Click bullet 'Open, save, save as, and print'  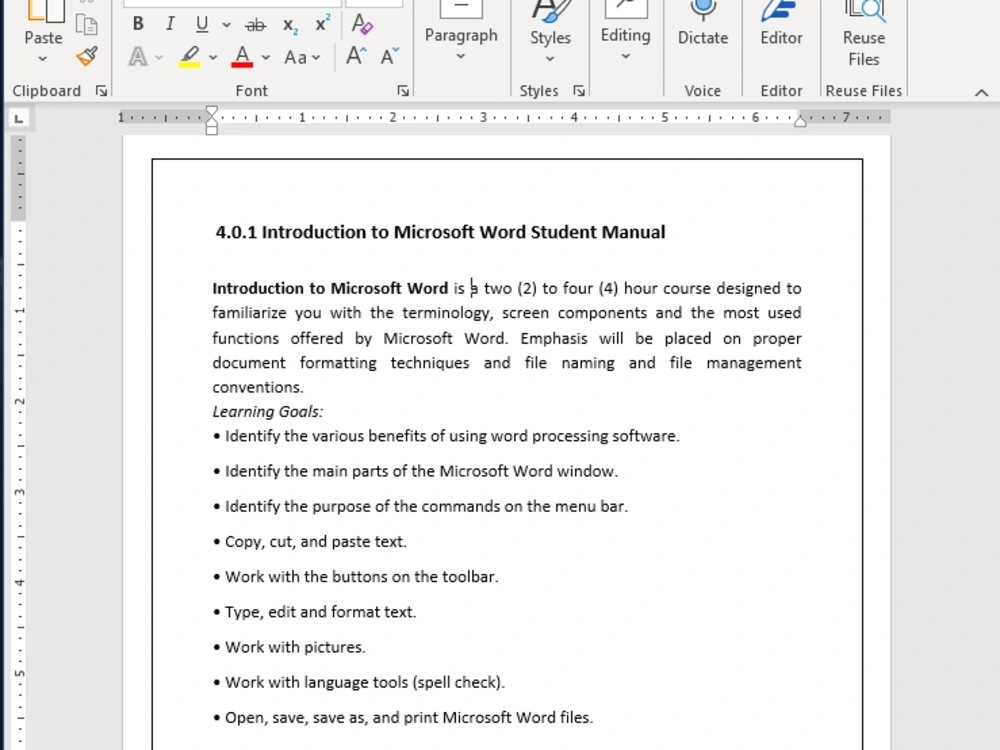point(403,717)
